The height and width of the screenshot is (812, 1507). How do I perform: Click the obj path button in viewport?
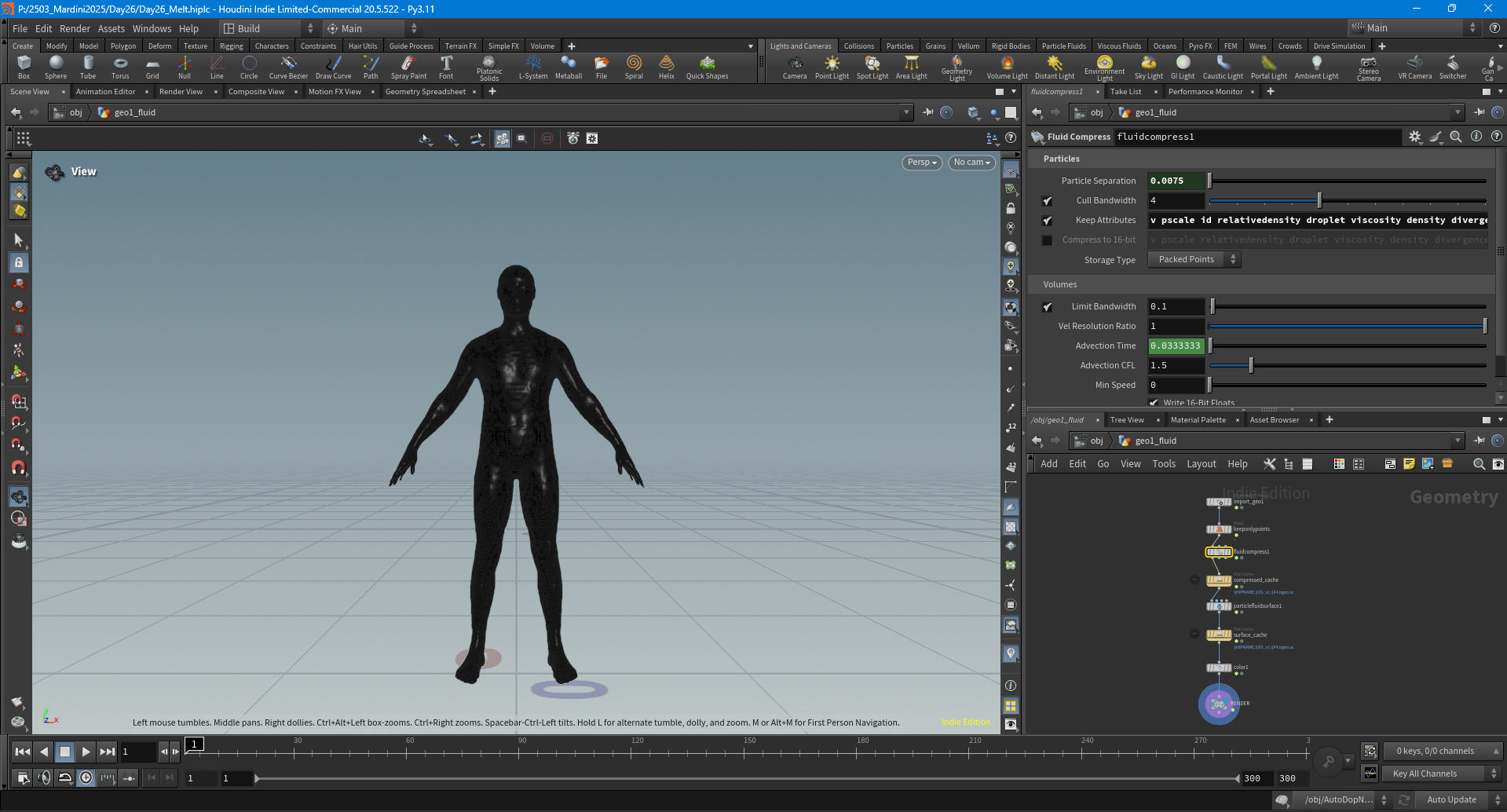coord(68,112)
